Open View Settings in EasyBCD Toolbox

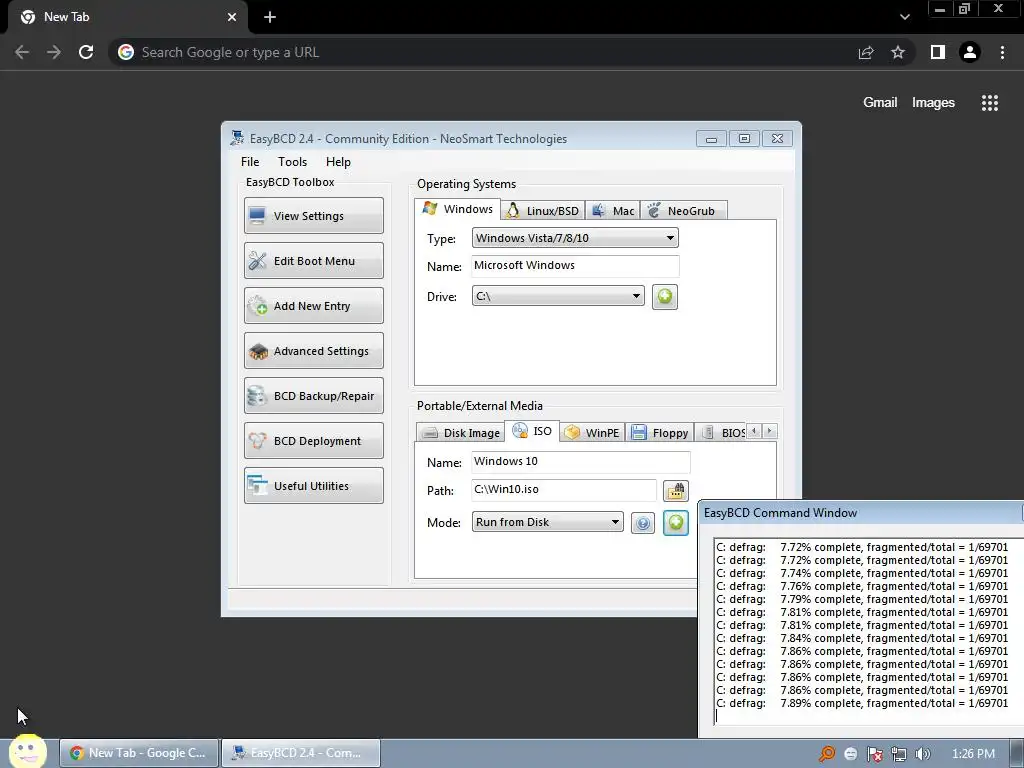pos(313,216)
